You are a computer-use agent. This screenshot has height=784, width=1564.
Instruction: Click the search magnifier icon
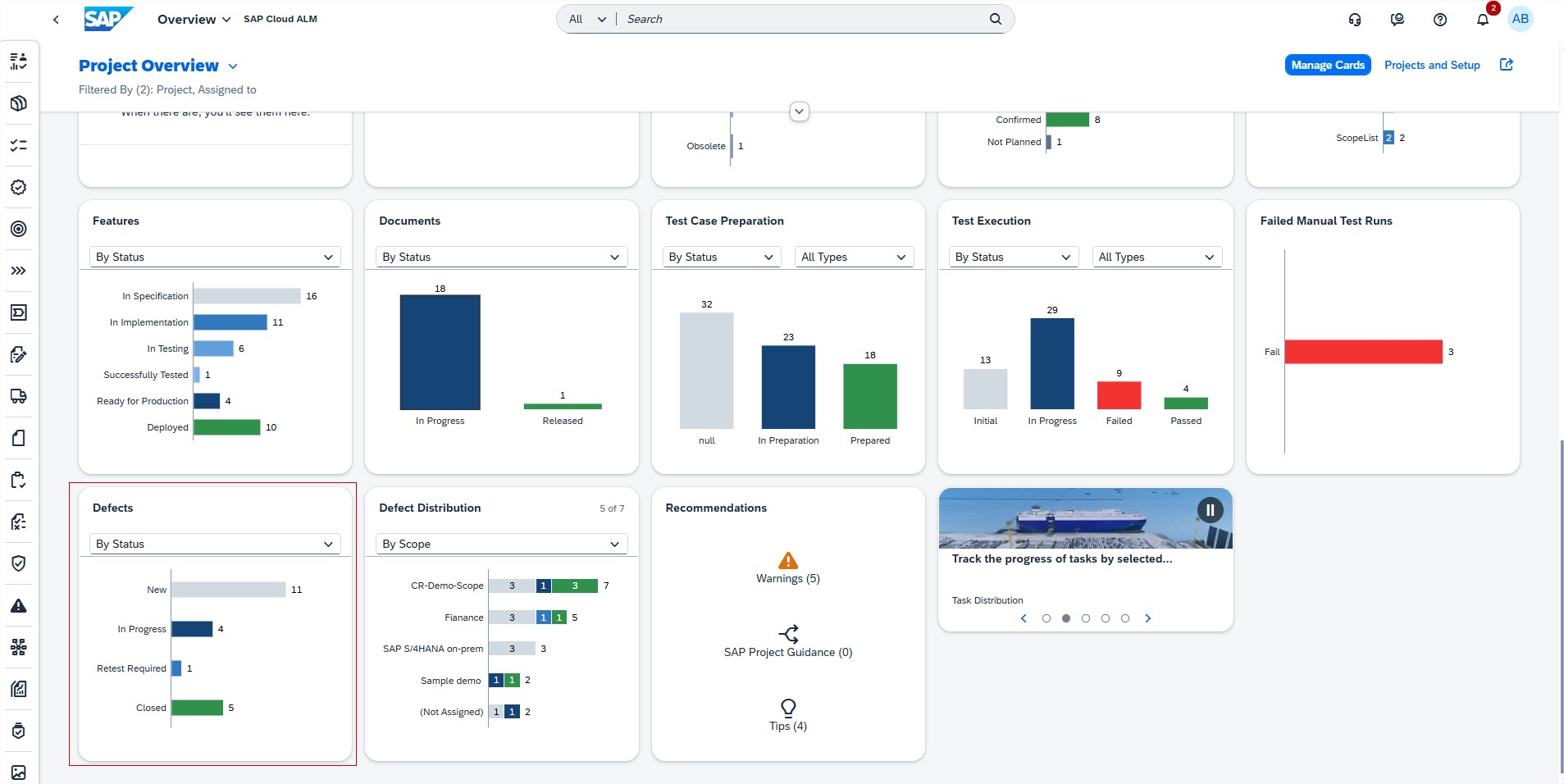coord(995,19)
